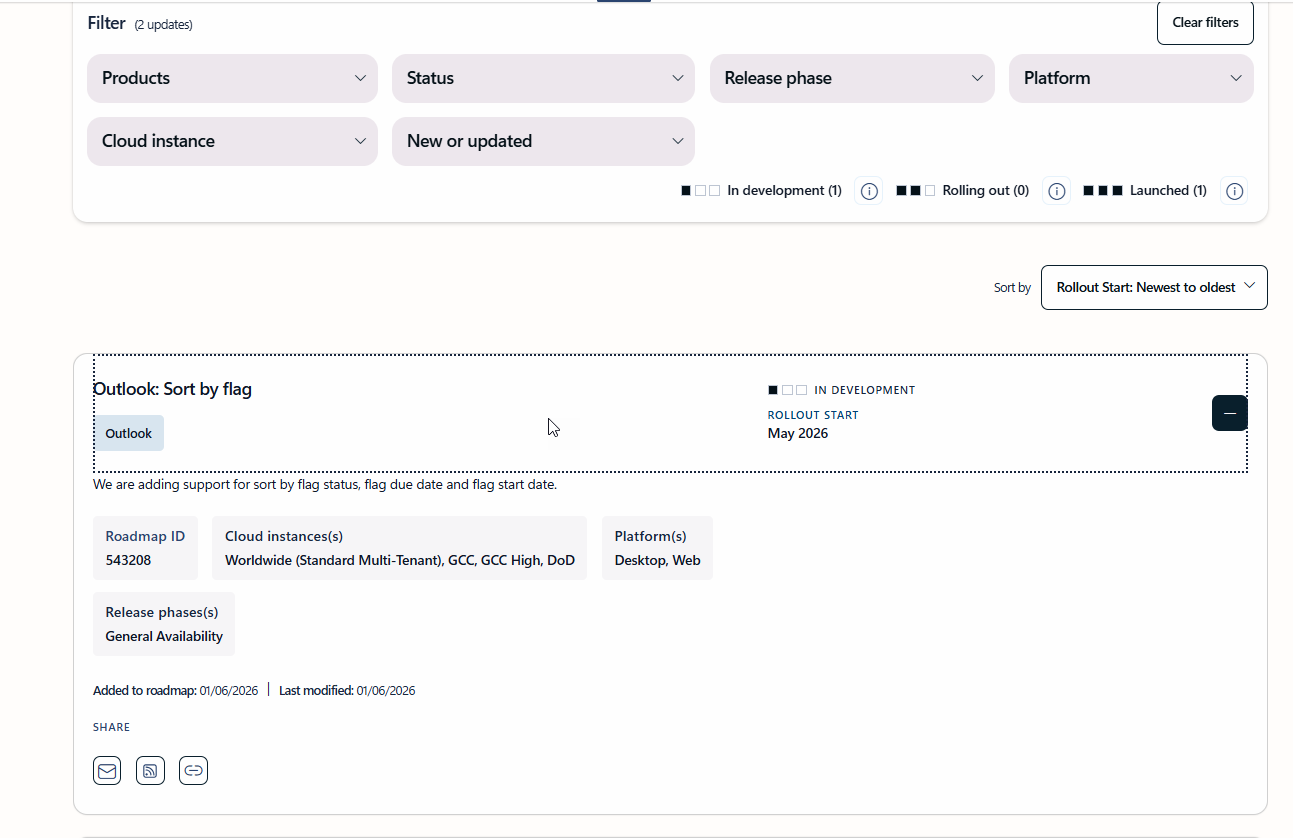Open the Cloud instance filter
Viewport: 1293px width, 838px height.
[232, 141]
